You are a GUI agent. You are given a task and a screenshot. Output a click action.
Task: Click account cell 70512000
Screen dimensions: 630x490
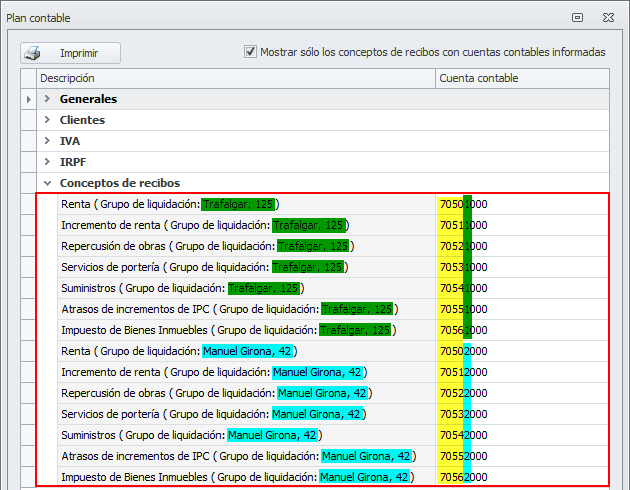point(522,372)
